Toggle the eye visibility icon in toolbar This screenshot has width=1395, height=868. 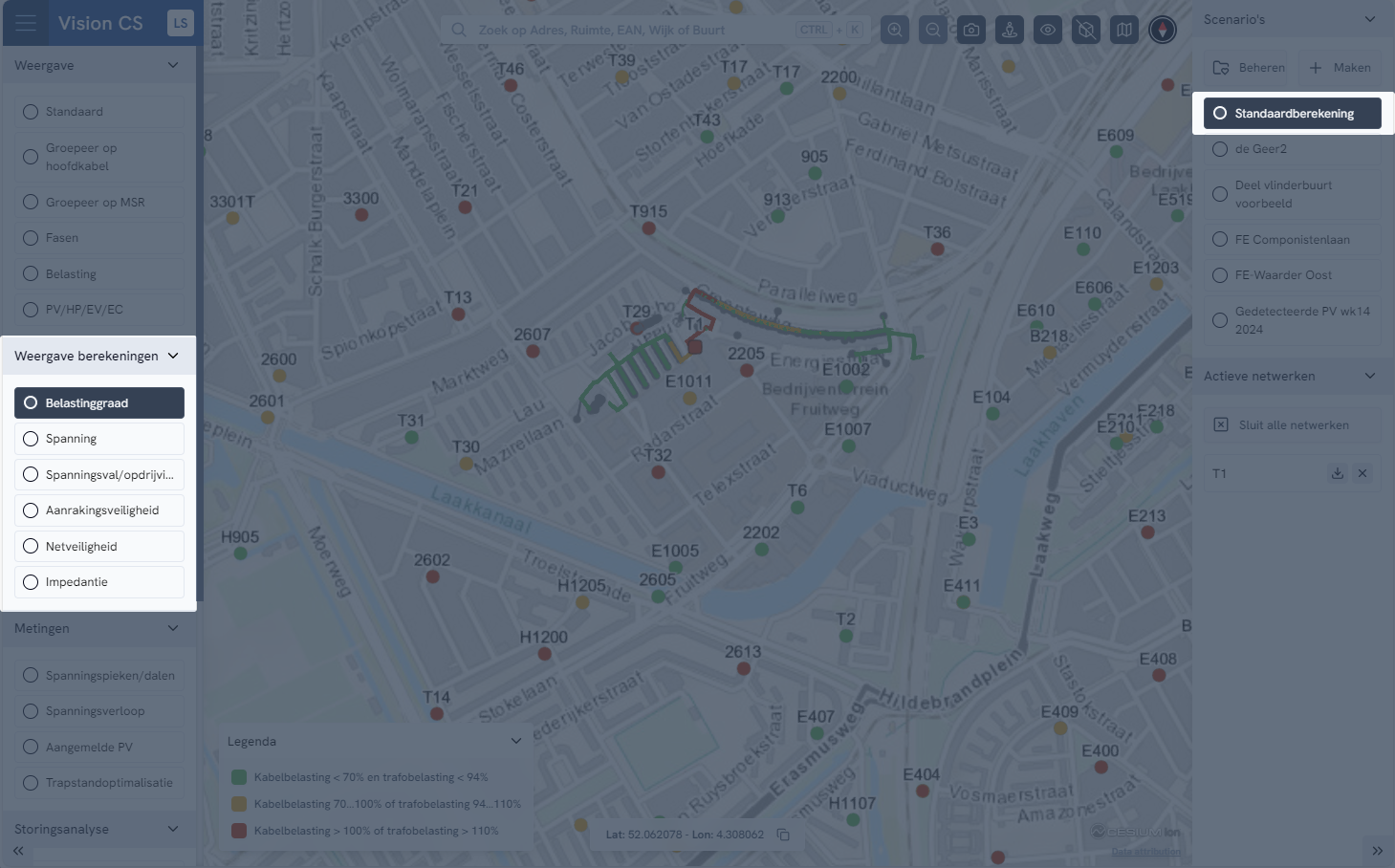pyautogui.click(x=1048, y=30)
